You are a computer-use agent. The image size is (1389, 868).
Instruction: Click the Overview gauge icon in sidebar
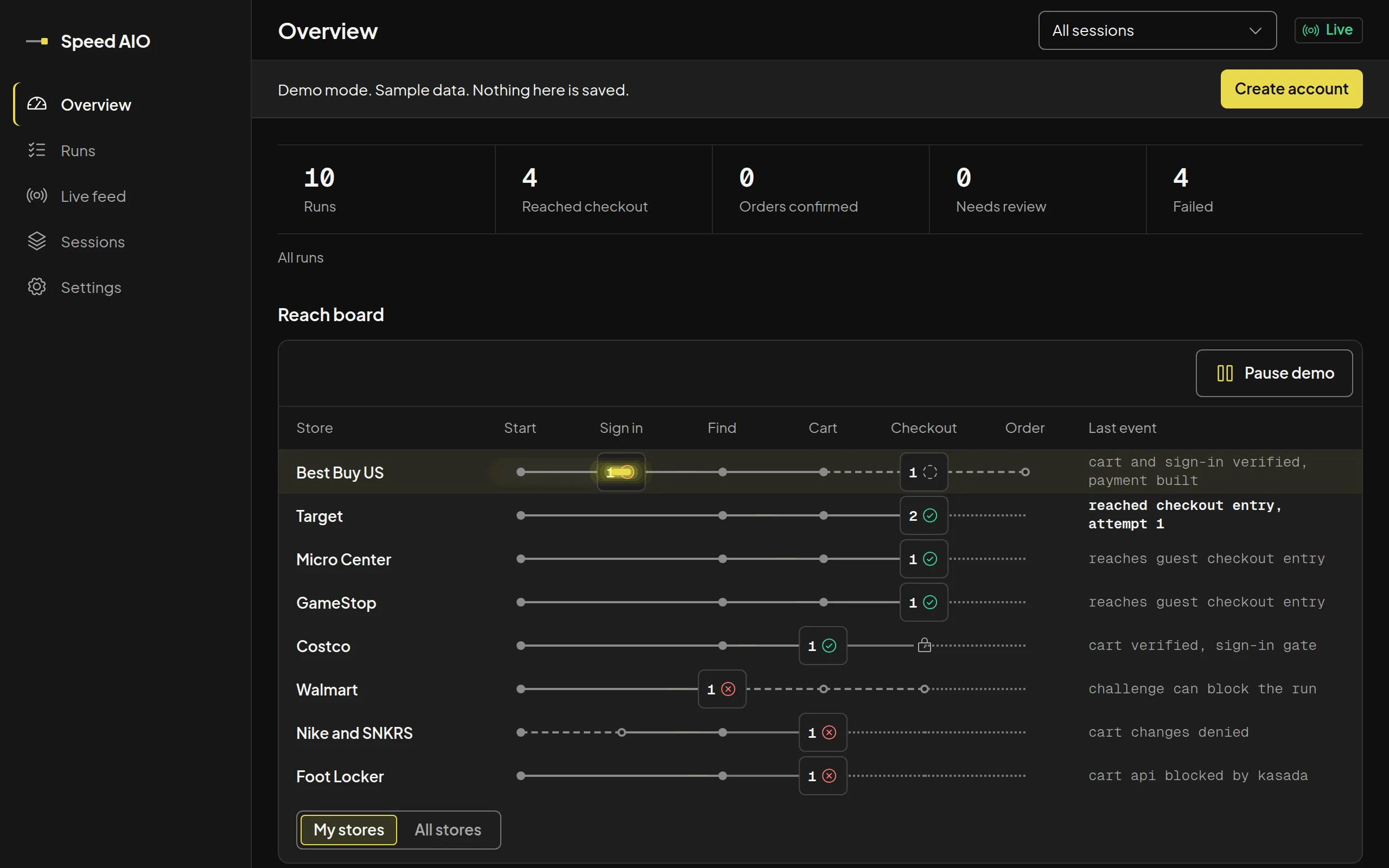[37, 104]
